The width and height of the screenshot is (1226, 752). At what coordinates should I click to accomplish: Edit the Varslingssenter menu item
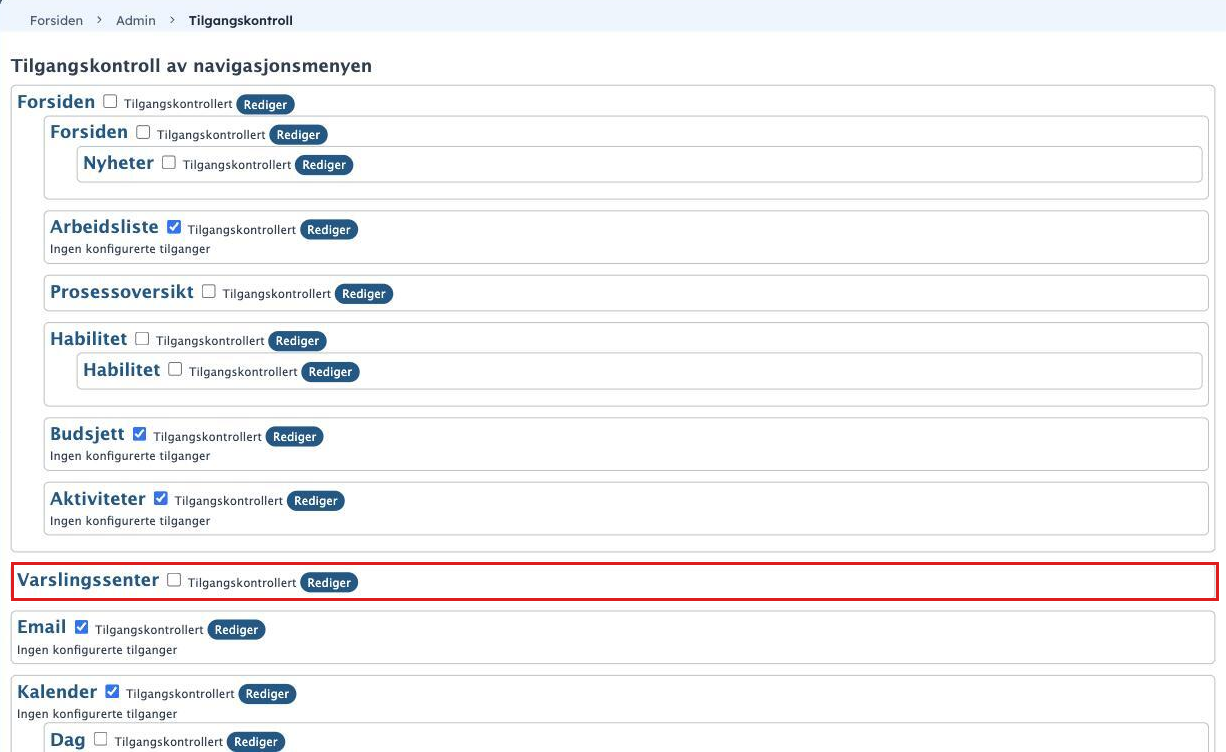click(x=329, y=583)
